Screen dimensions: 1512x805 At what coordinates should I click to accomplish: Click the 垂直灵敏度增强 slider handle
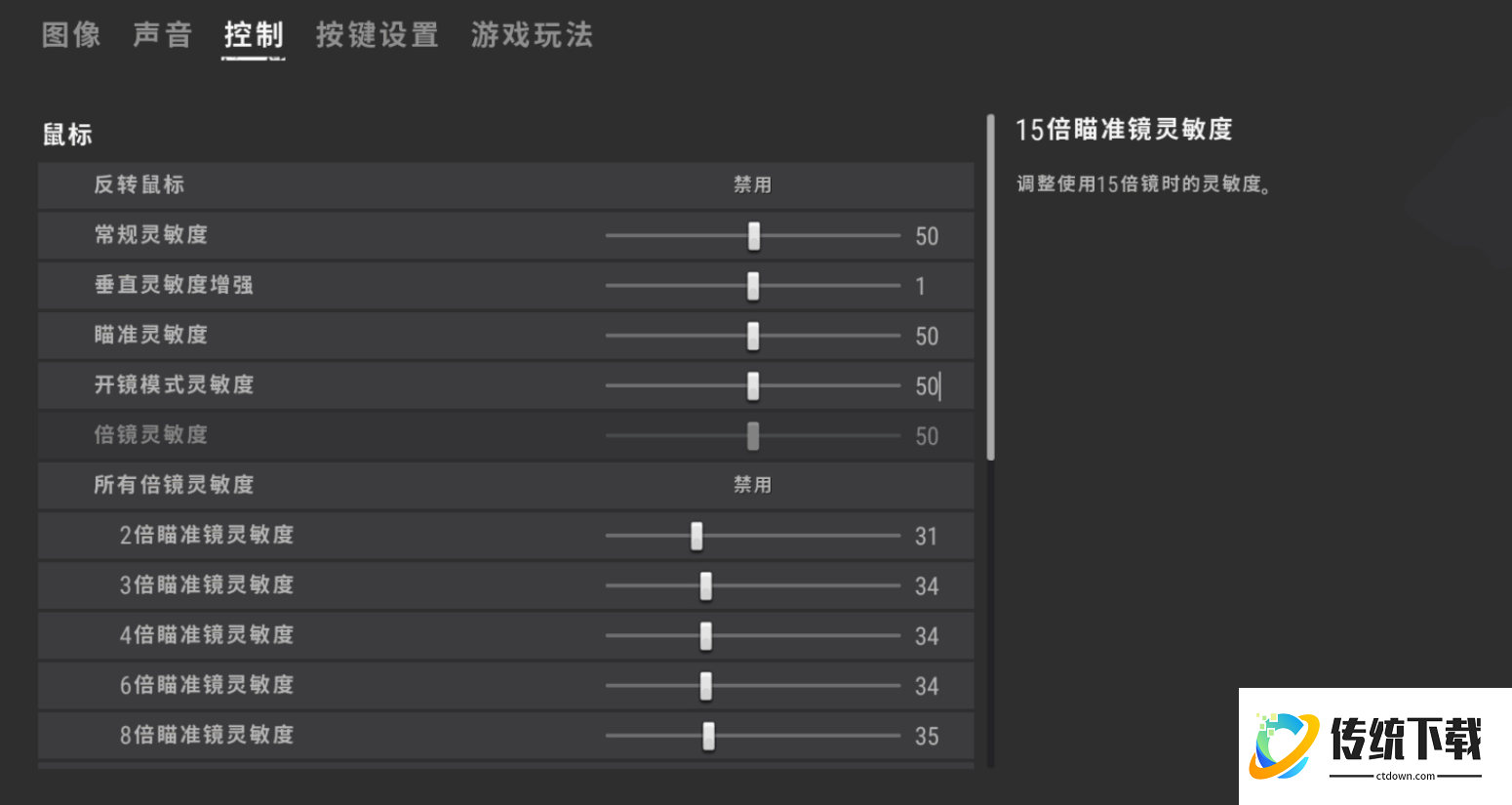(752, 286)
